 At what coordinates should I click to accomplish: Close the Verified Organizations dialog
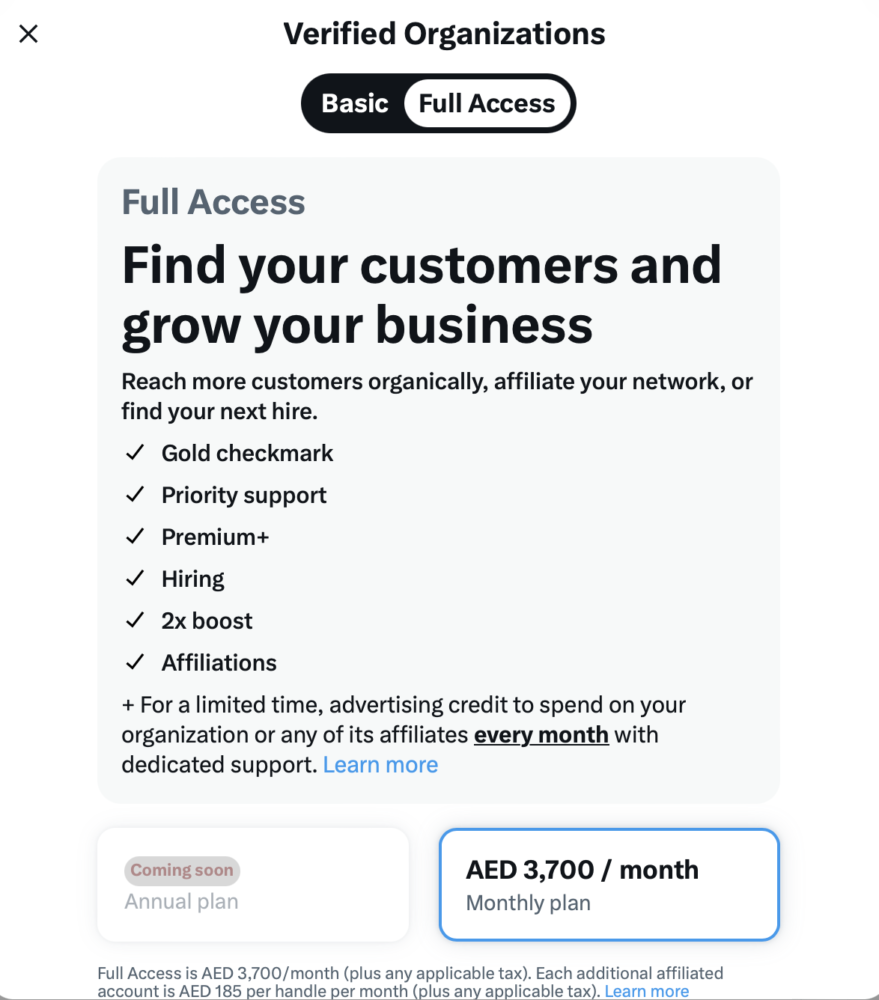[x=29, y=34]
